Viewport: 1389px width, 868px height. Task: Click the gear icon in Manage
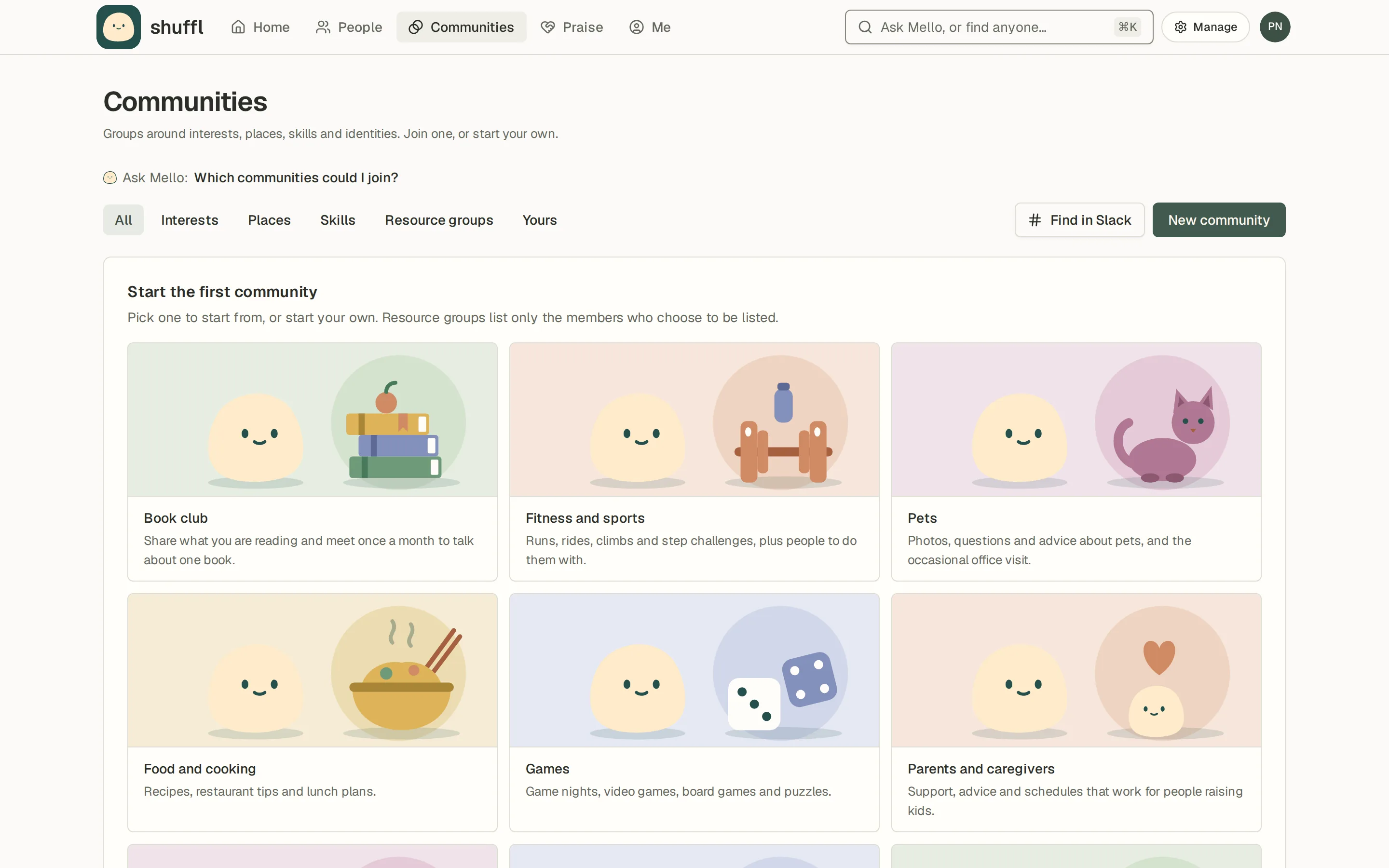1180,27
